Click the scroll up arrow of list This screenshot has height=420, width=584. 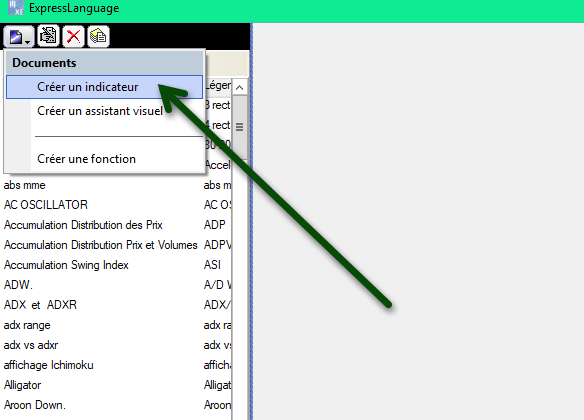[239, 88]
